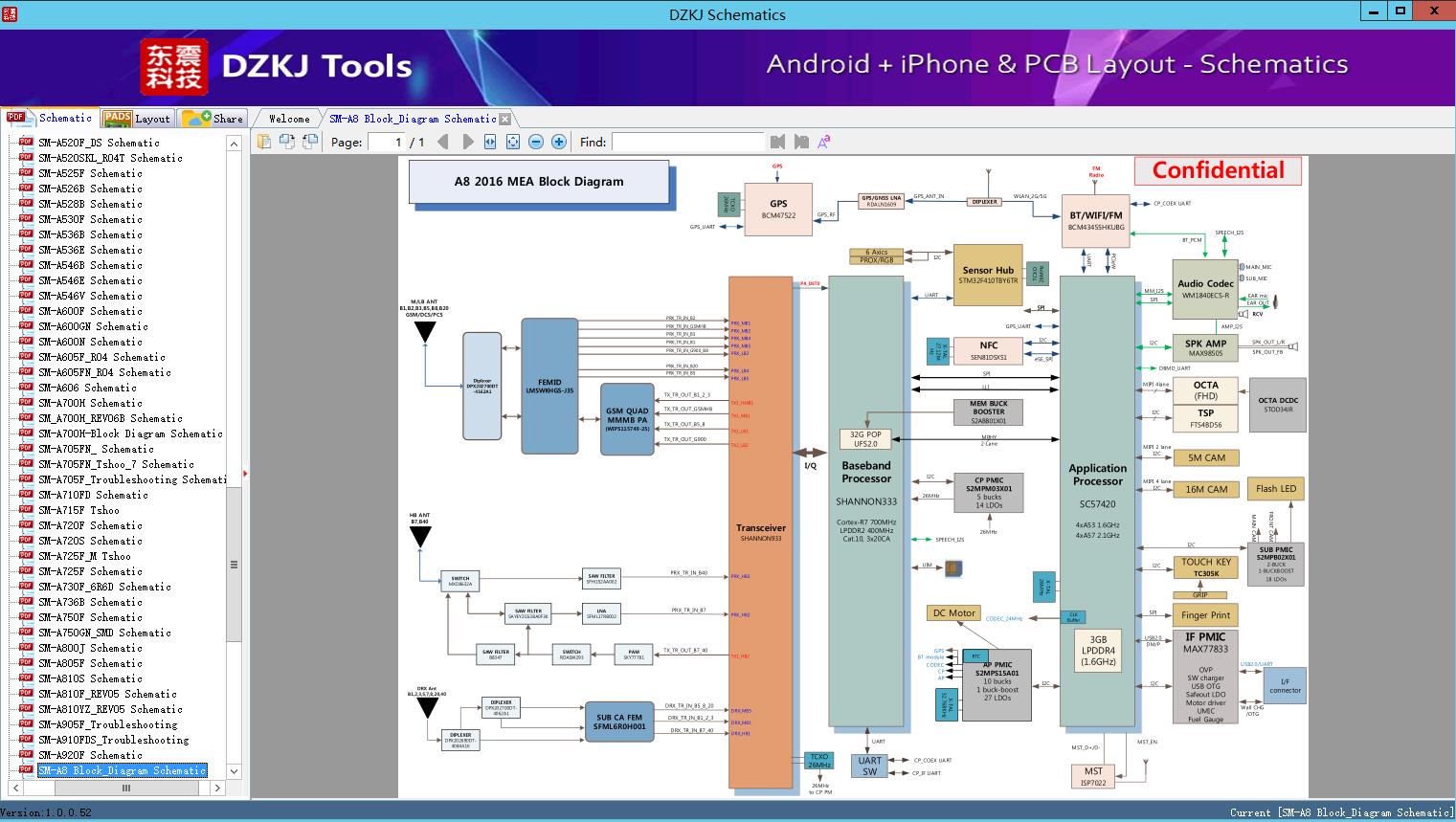The height and width of the screenshot is (822, 1456).
Task: Open SM-A715F Tshoo
Action: coord(78,510)
